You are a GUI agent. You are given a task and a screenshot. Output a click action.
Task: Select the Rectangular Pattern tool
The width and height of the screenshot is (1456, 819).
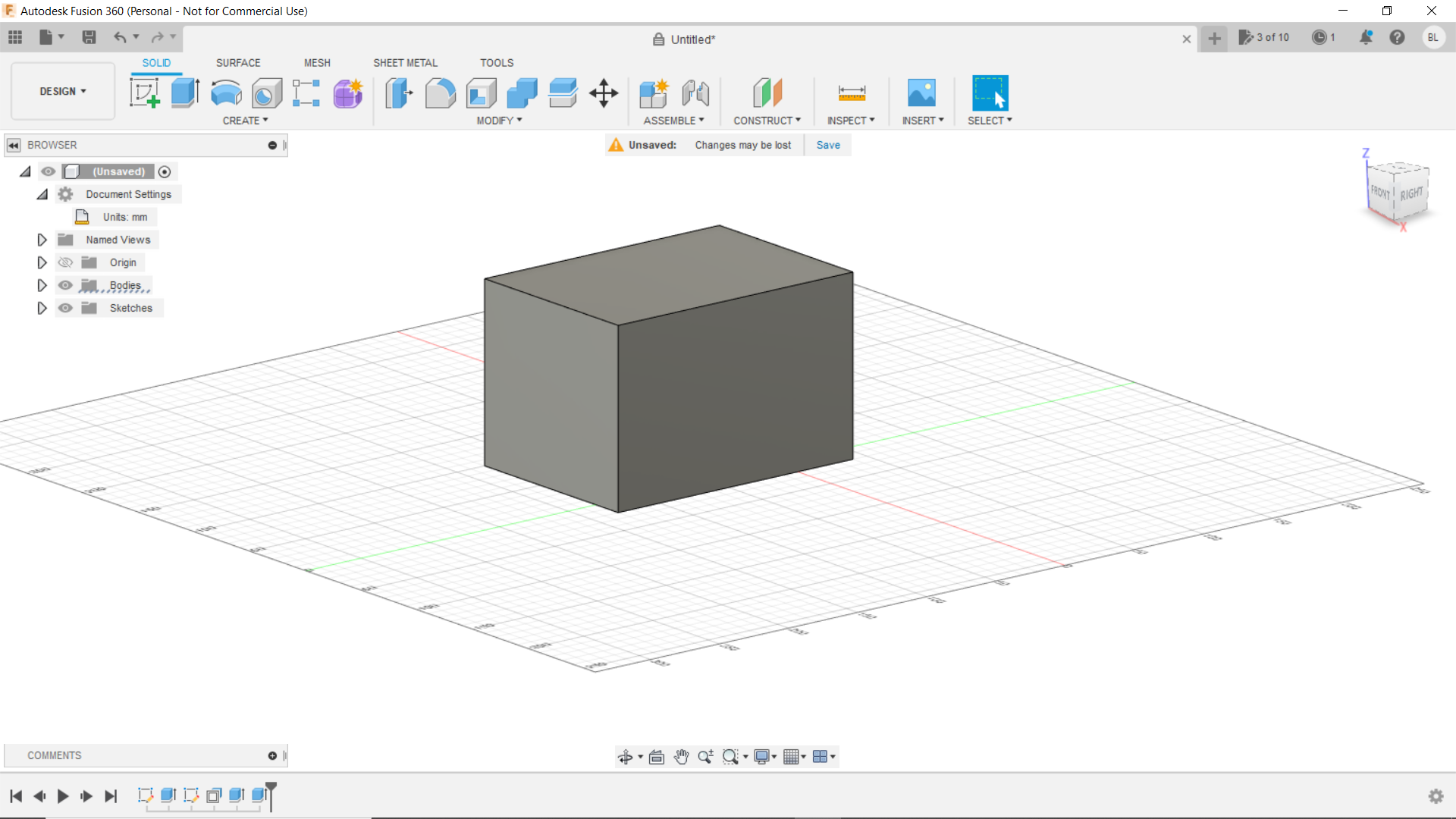[306, 93]
